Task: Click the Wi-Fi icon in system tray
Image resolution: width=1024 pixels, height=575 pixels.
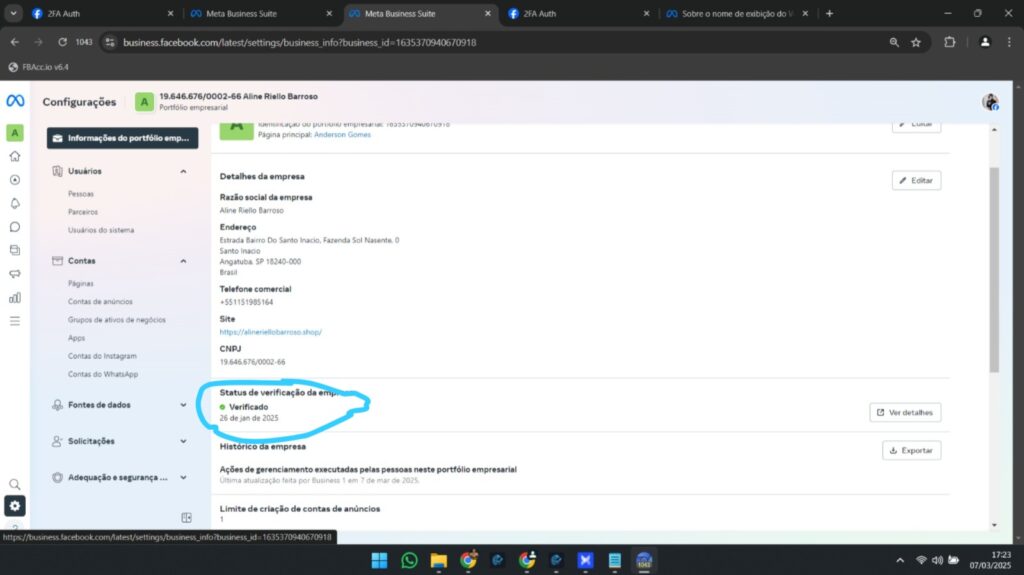Action: click(921, 560)
